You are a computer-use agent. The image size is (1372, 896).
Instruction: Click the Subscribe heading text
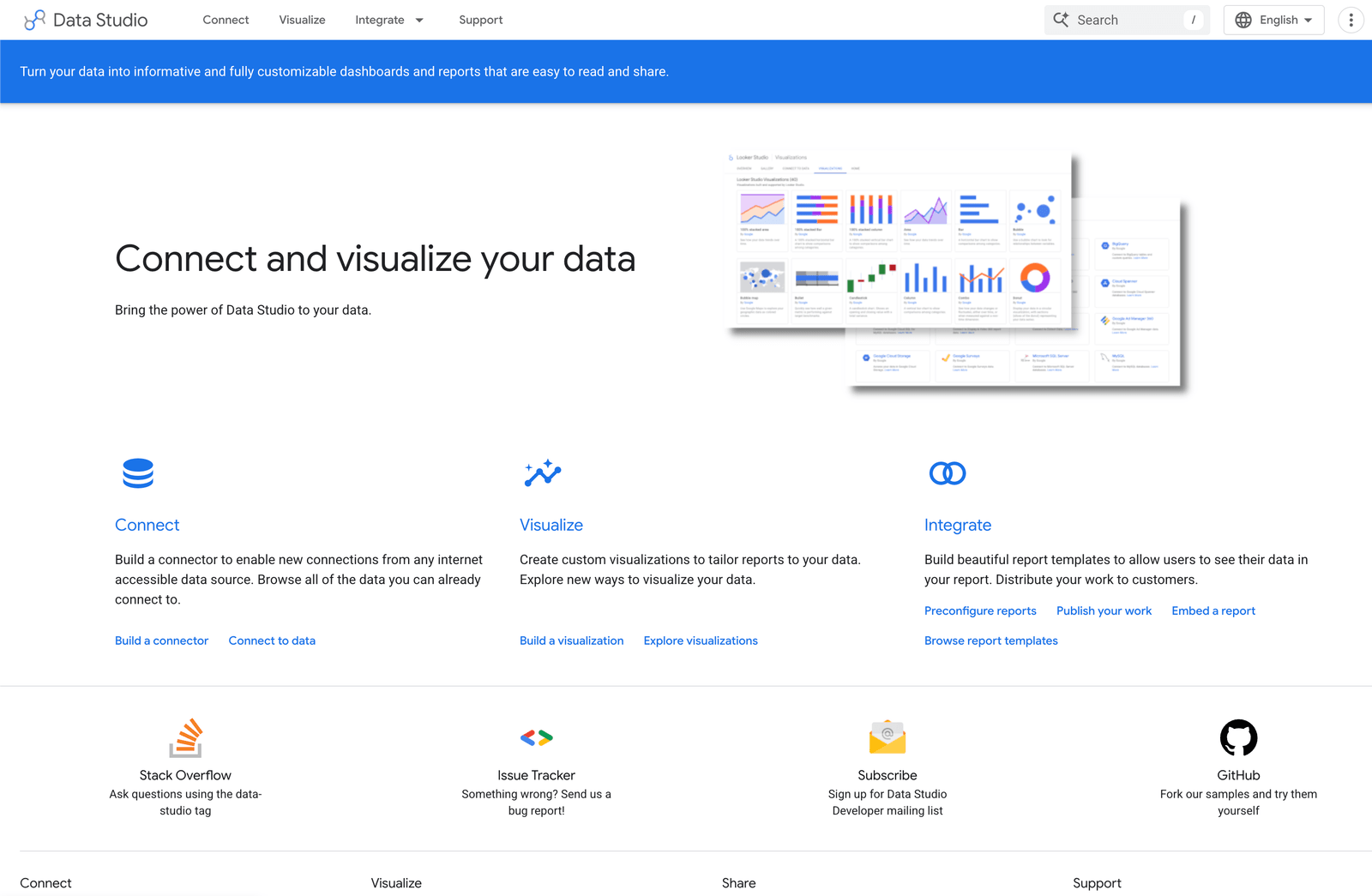tap(888, 775)
